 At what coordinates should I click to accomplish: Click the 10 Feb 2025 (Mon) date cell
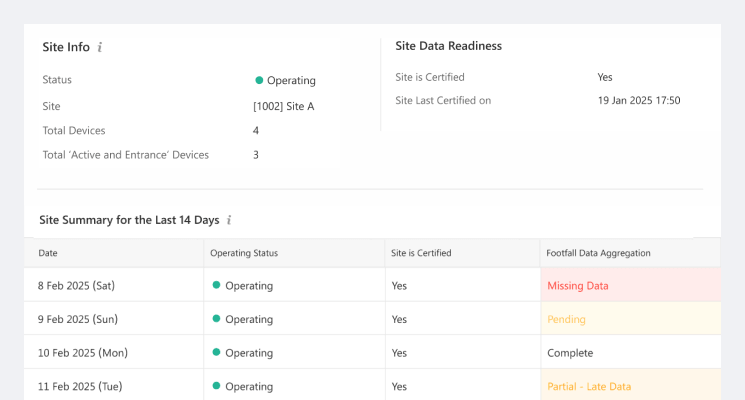(x=82, y=353)
